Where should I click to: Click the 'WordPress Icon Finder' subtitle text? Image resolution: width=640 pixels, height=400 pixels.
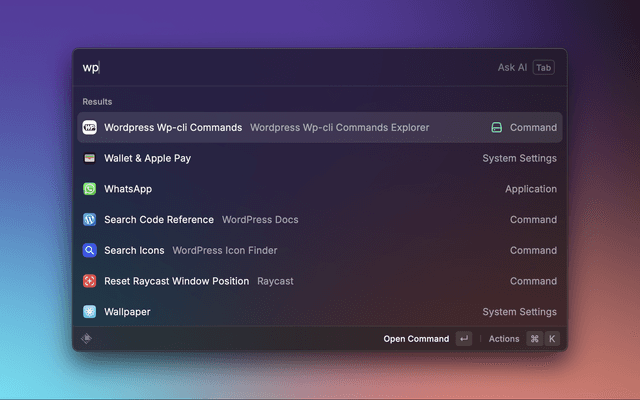click(224, 250)
